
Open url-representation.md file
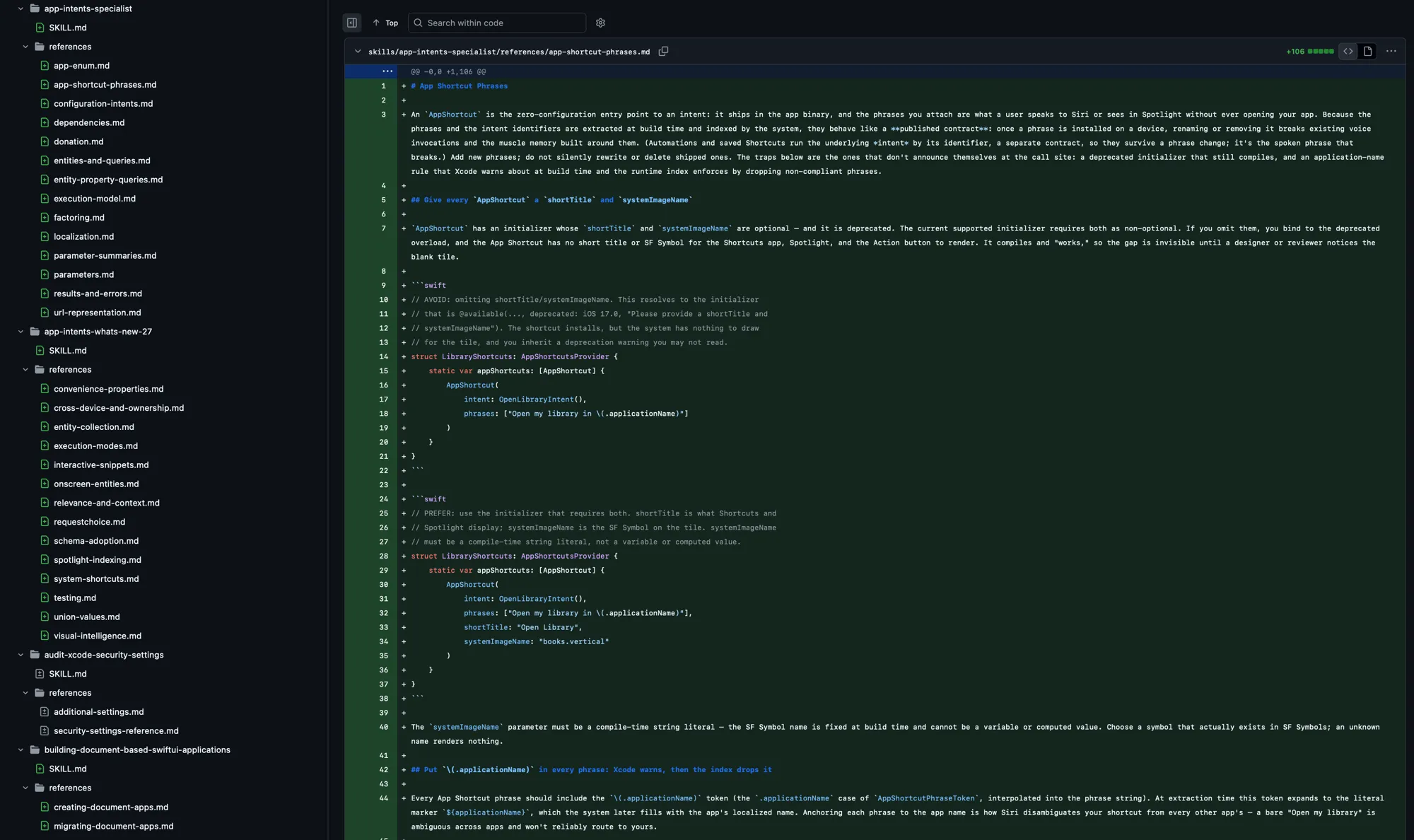pos(97,313)
